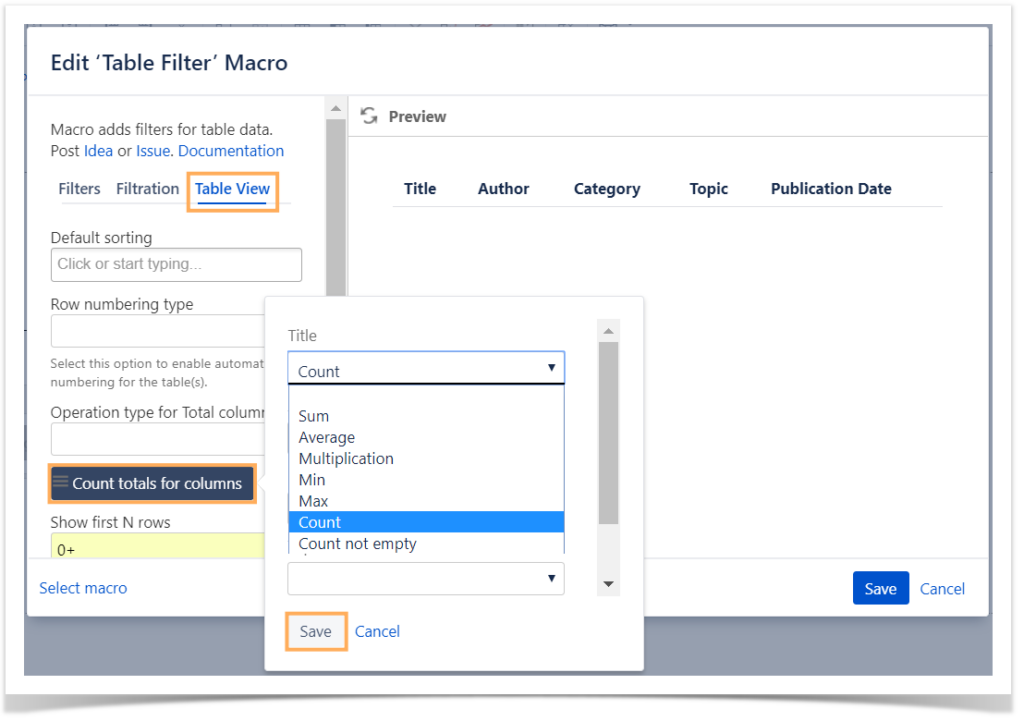
Task: Expand the empty dropdown below the operations list
Action: pos(426,578)
